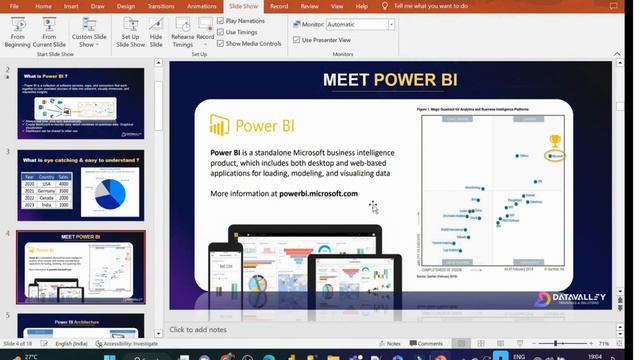Start Rehearse Timings
Screen dimensions: 640x360
point(182,32)
